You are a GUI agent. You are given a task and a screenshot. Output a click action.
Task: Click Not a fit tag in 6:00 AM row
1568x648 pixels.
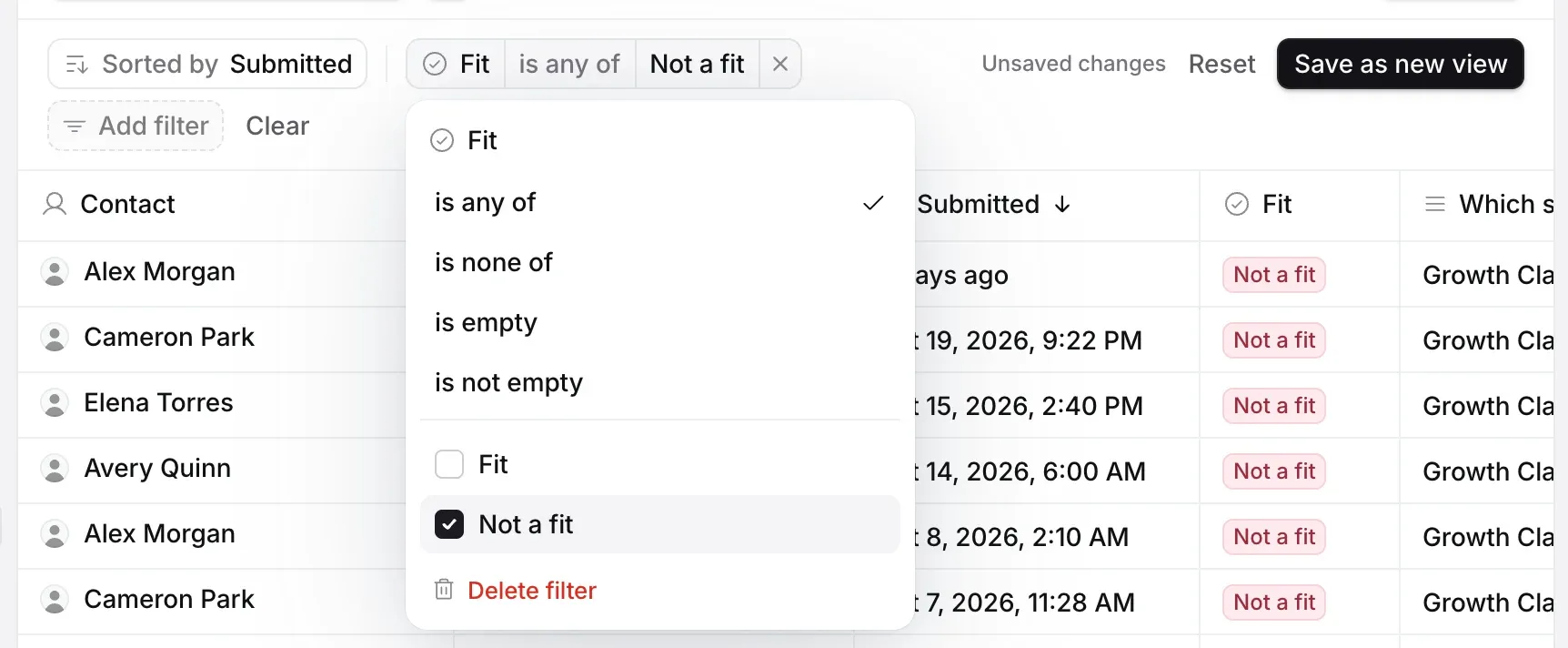1274,471
